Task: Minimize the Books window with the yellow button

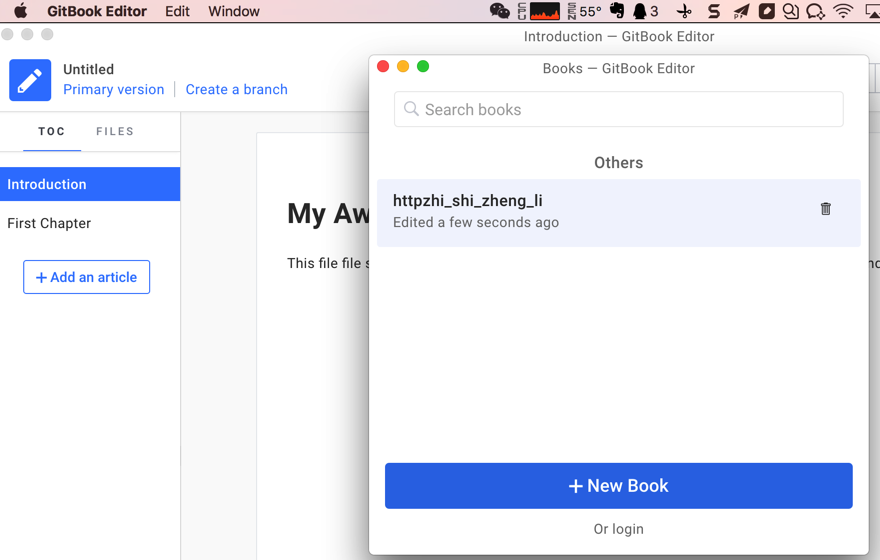Action: click(x=403, y=67)
